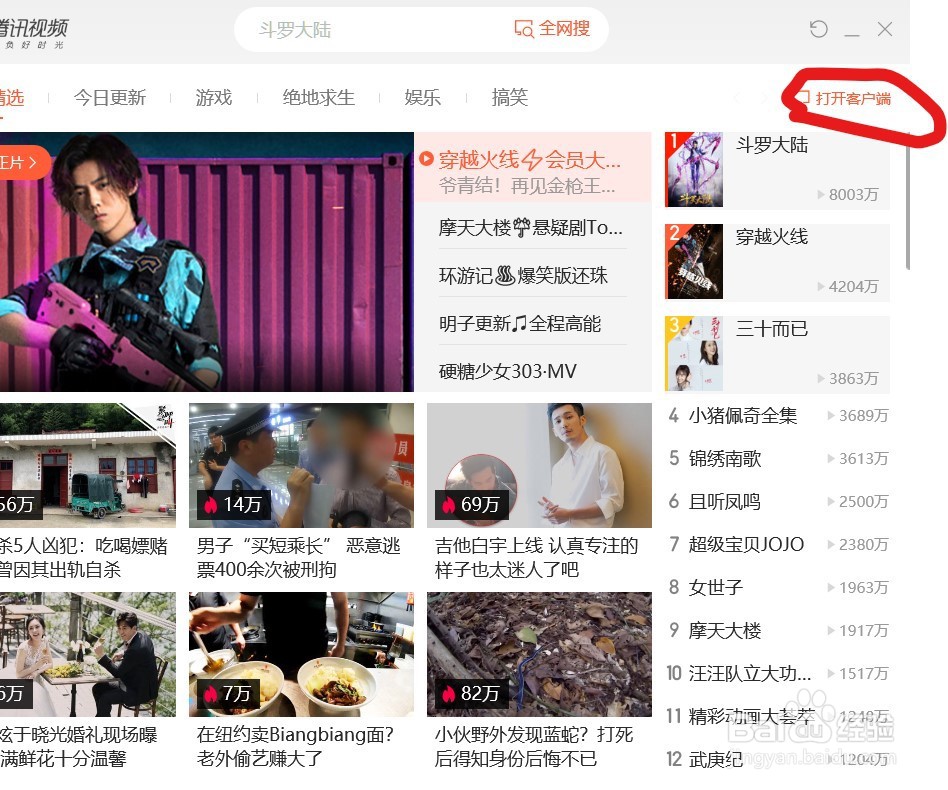Open 武庚纪 in ranking list

tap(715, 760)
